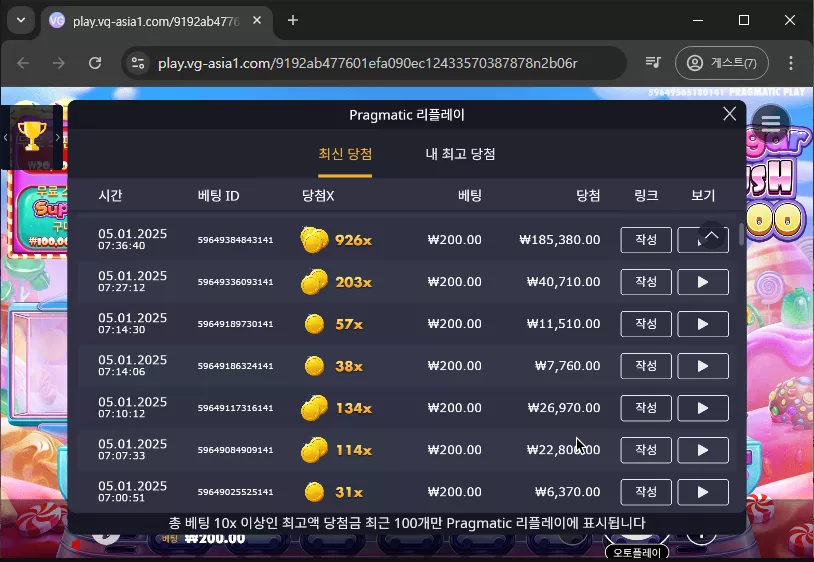Click the coin icon of 114x row
The image size is (814, 562).
(x=314, y=450)
